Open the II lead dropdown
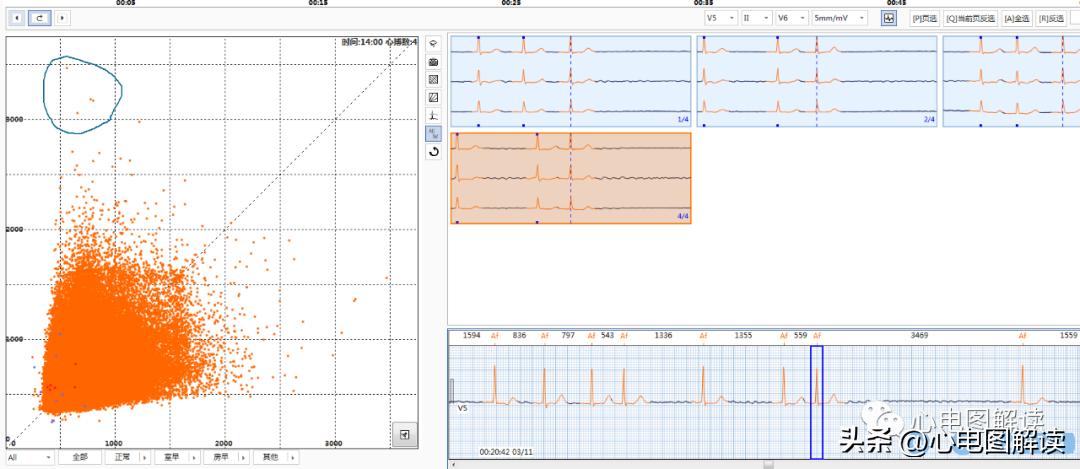Screen dimensions: 1080x469 click(x=755, y=18)
